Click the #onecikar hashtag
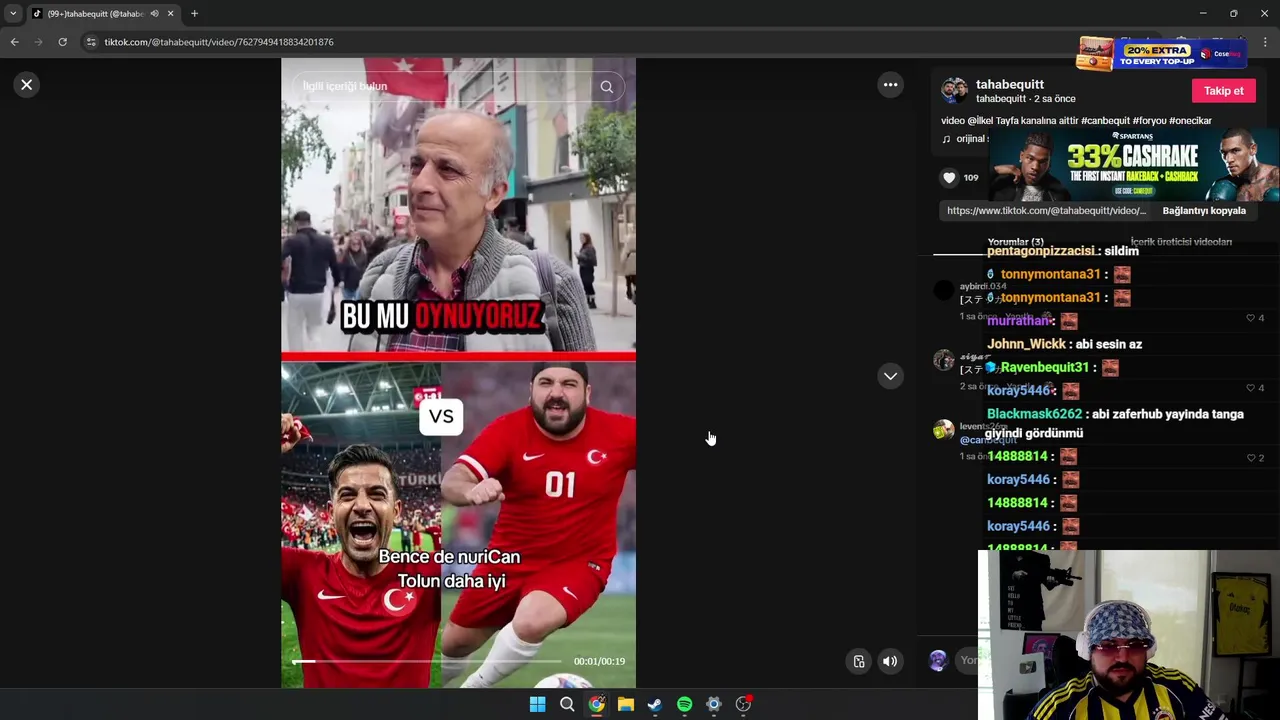1280x720 pixels. pos(1190,121)
